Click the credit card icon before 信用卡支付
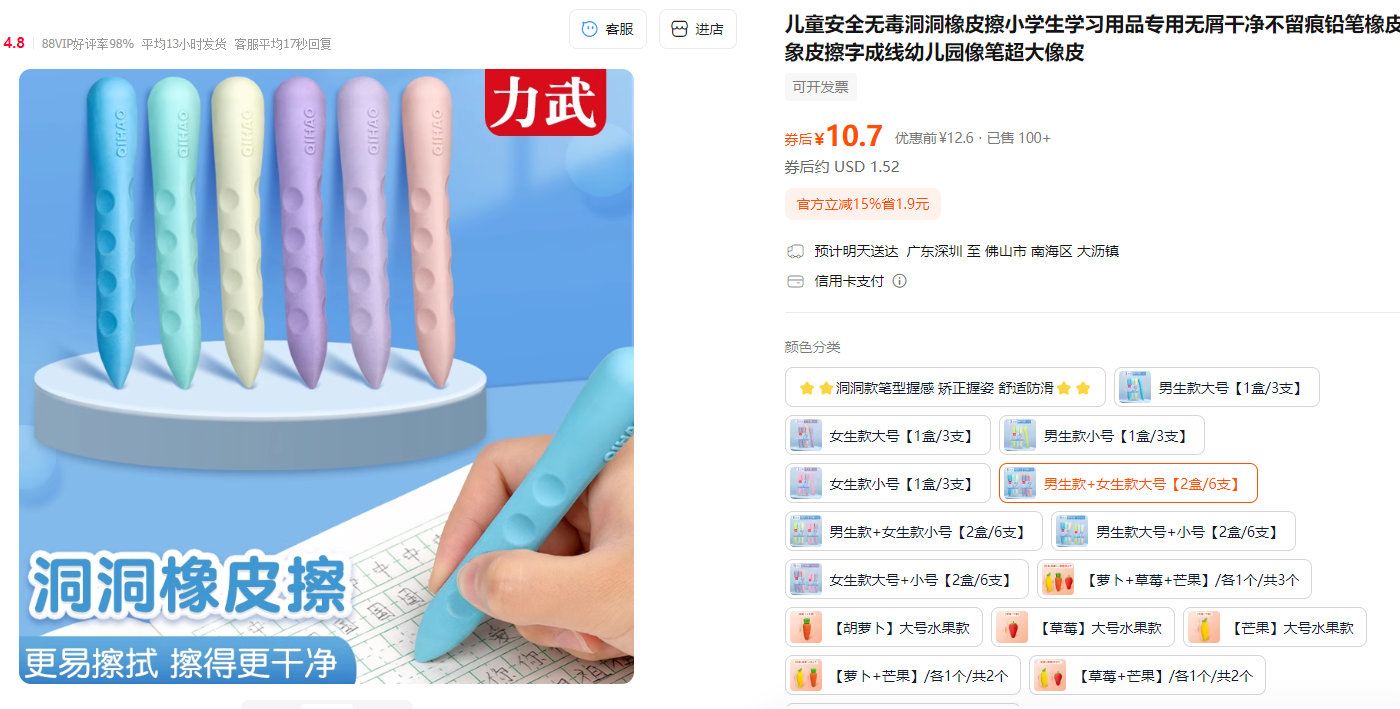This screenshot has width=1400, height=709. pyautogui.click(x=796, y=281)
